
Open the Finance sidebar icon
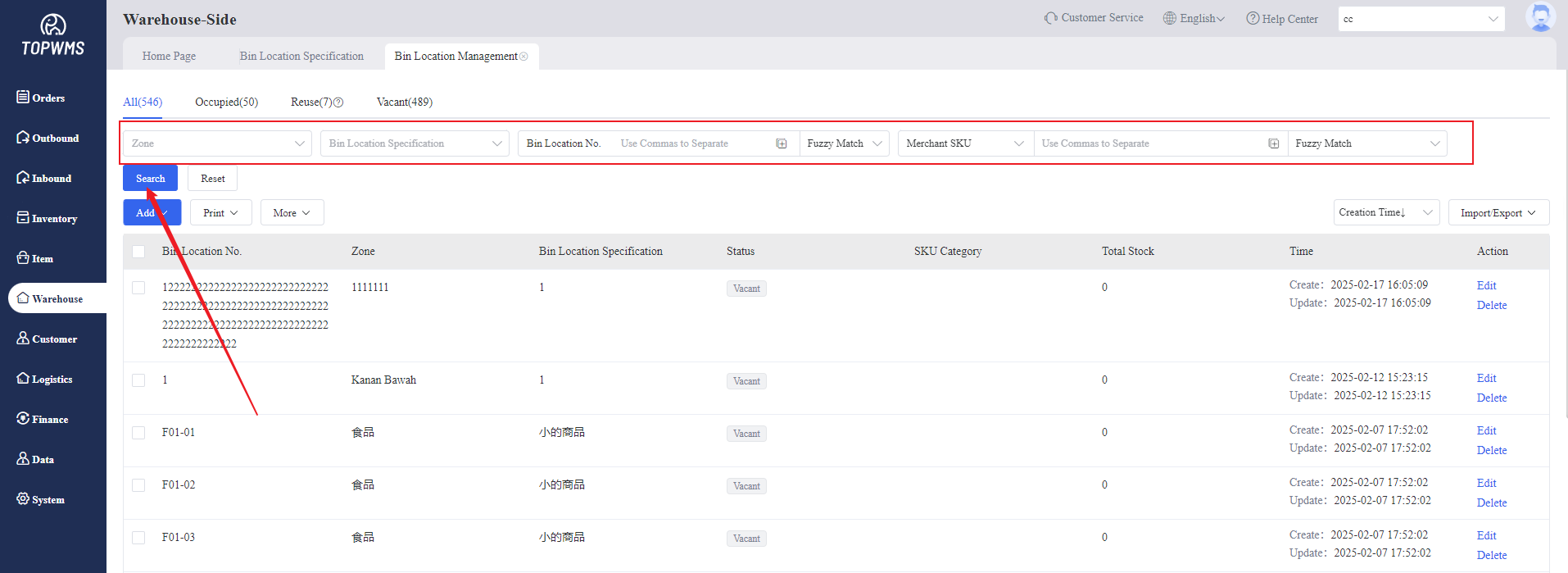click(x=23, y=419)
